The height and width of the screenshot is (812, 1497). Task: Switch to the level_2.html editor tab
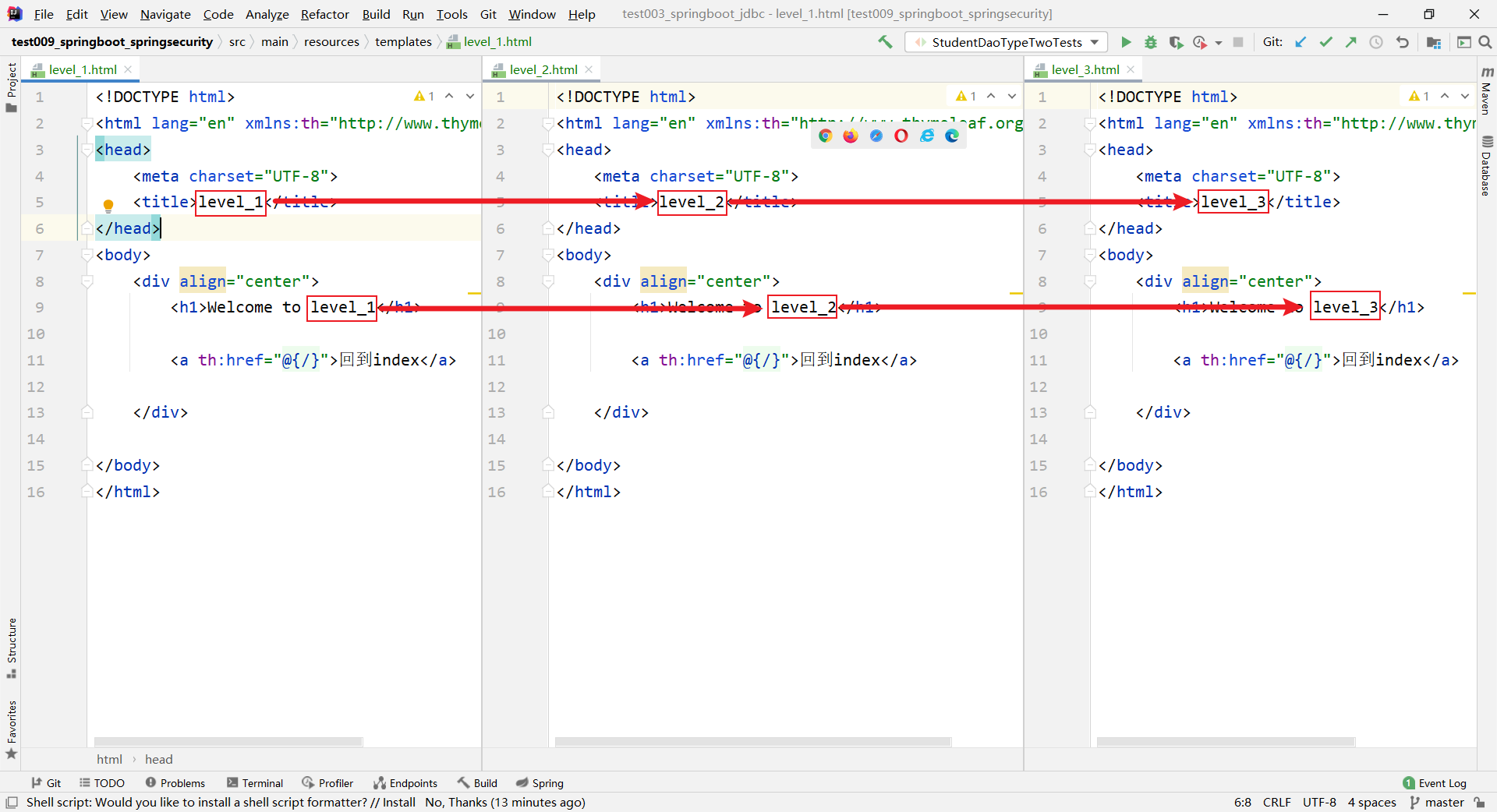click(543, 69)
